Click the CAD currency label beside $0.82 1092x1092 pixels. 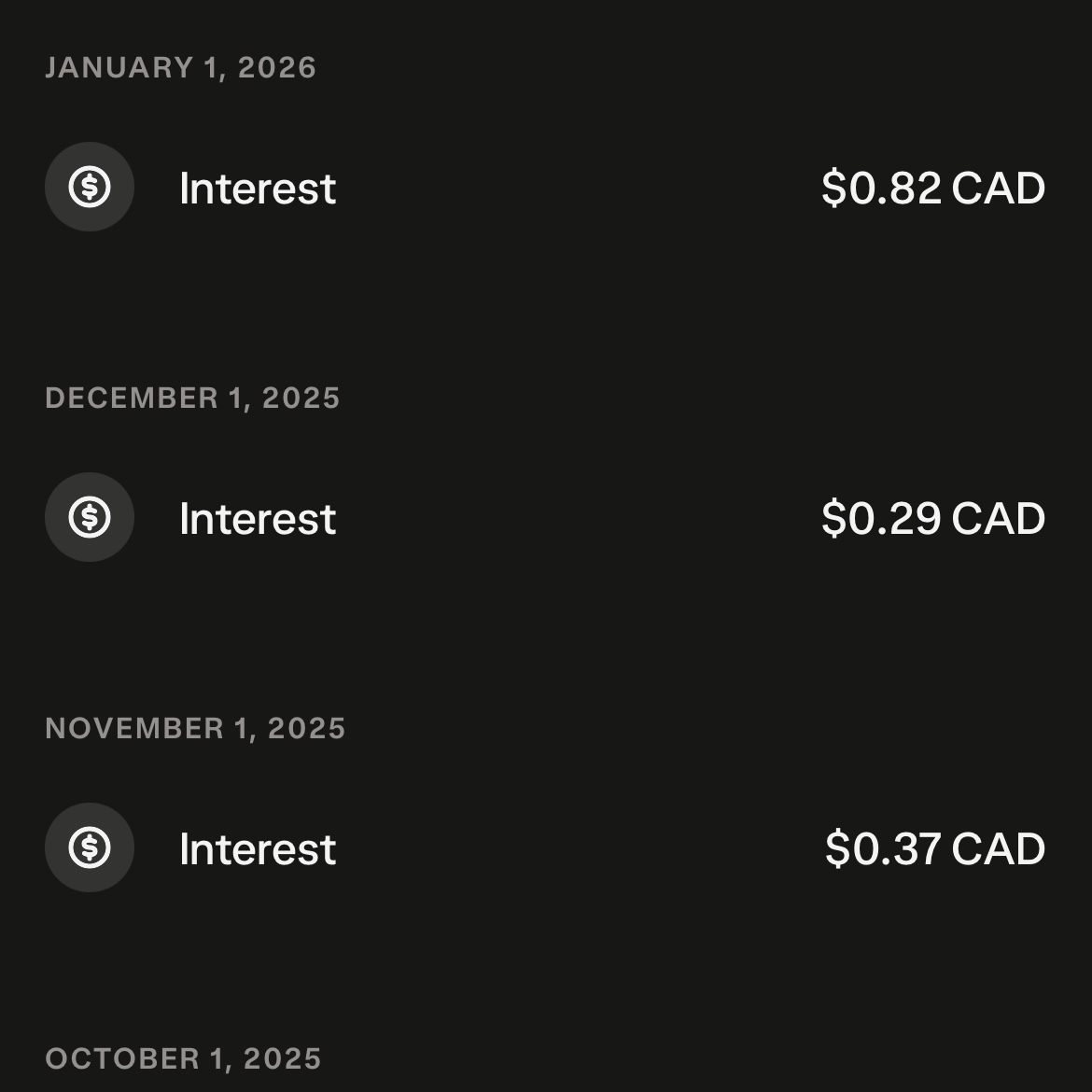click(x=999, y=189)
